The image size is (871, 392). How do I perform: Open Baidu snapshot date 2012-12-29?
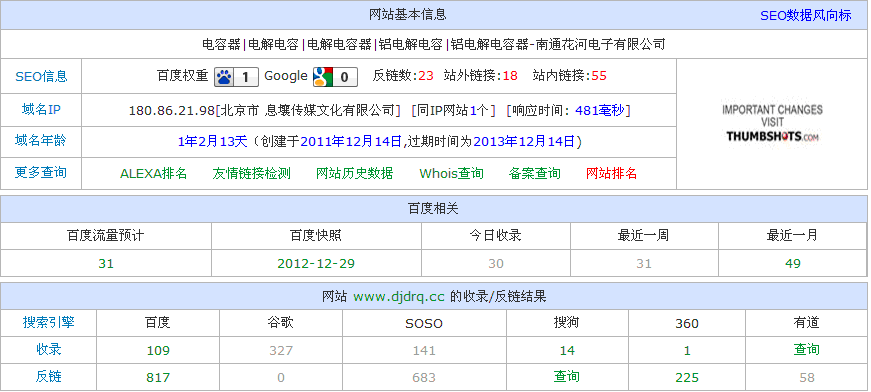[x=316, y=263]
